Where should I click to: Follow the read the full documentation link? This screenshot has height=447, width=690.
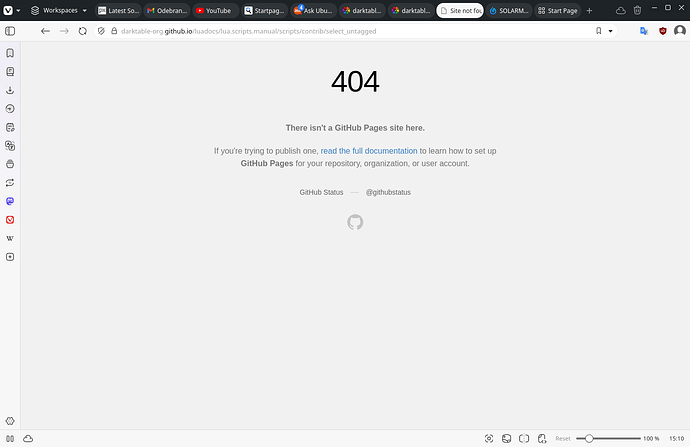pyautogui.click(x=369, y=151)
